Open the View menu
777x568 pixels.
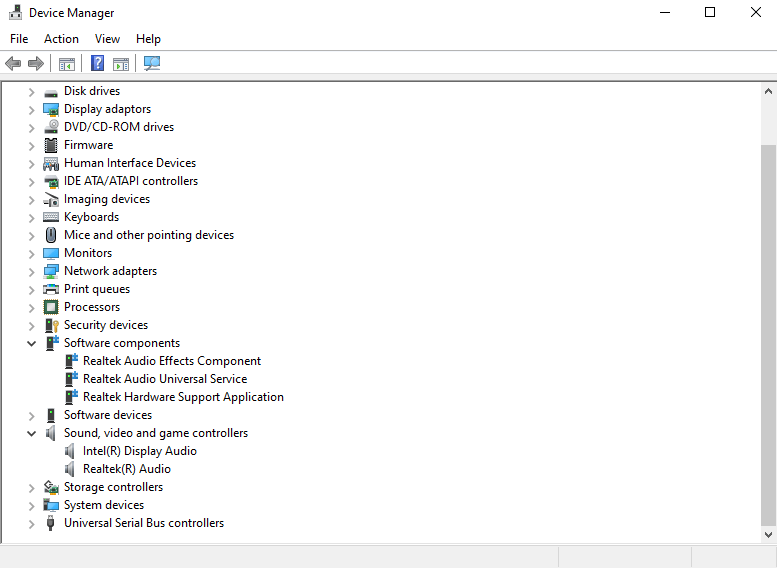tap(108, 39)
